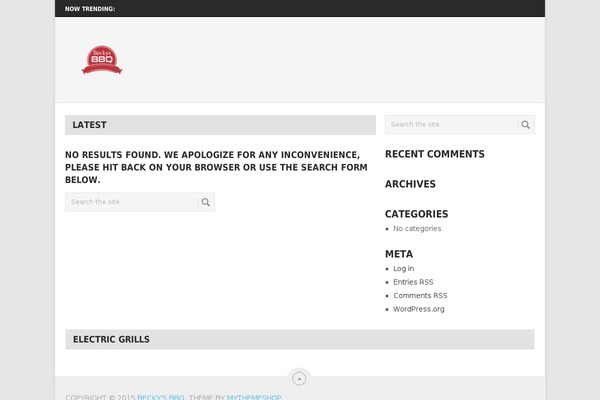Click the Electric Grills section heading

(111, 340)
